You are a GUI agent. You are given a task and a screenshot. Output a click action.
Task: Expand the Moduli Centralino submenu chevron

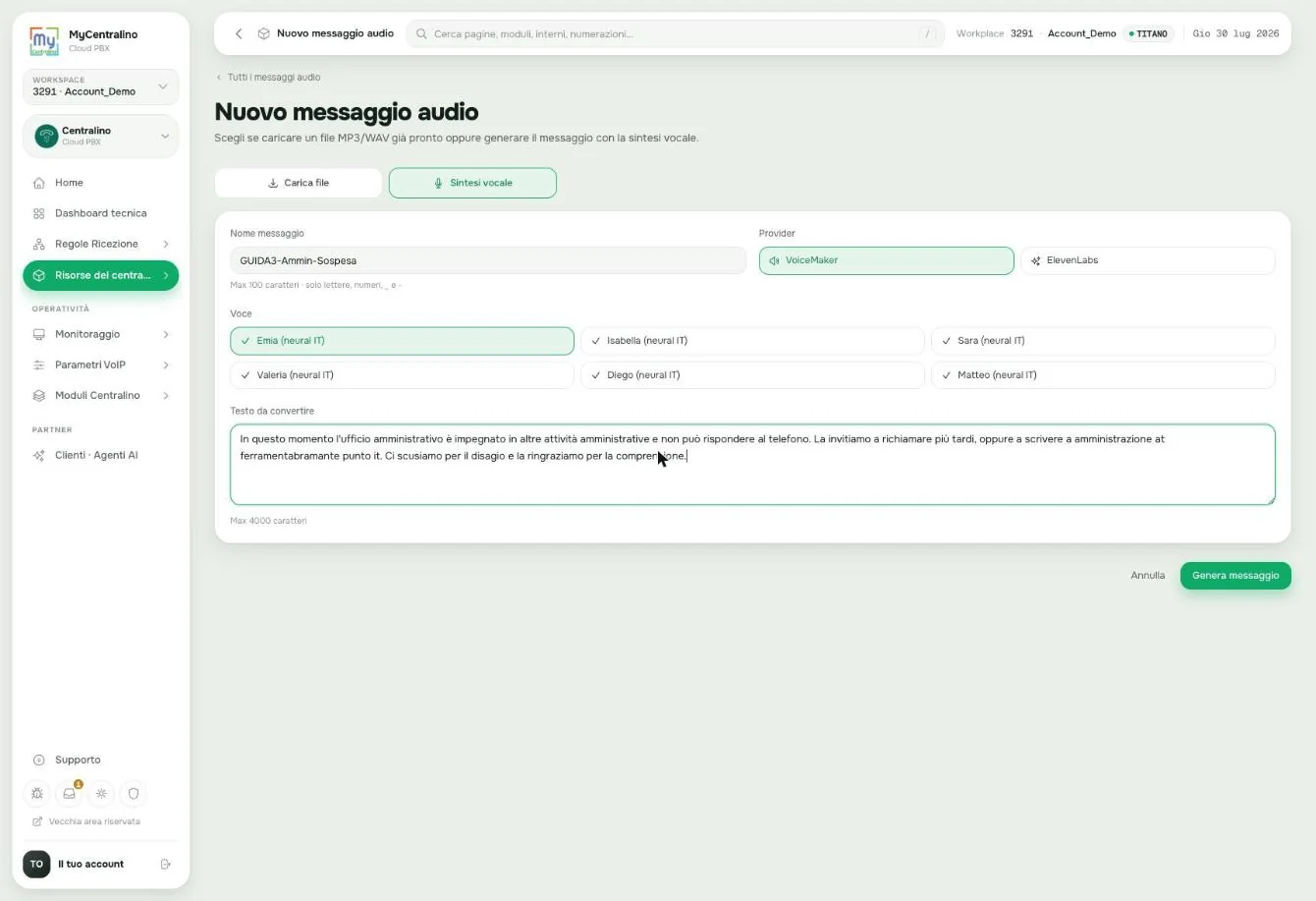click(165, 395)
